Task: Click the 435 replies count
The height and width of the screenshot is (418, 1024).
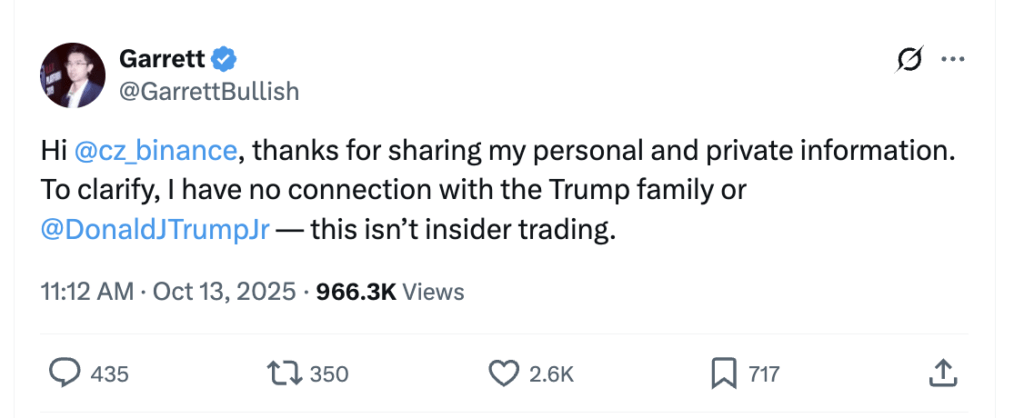Action: (110, 374)
